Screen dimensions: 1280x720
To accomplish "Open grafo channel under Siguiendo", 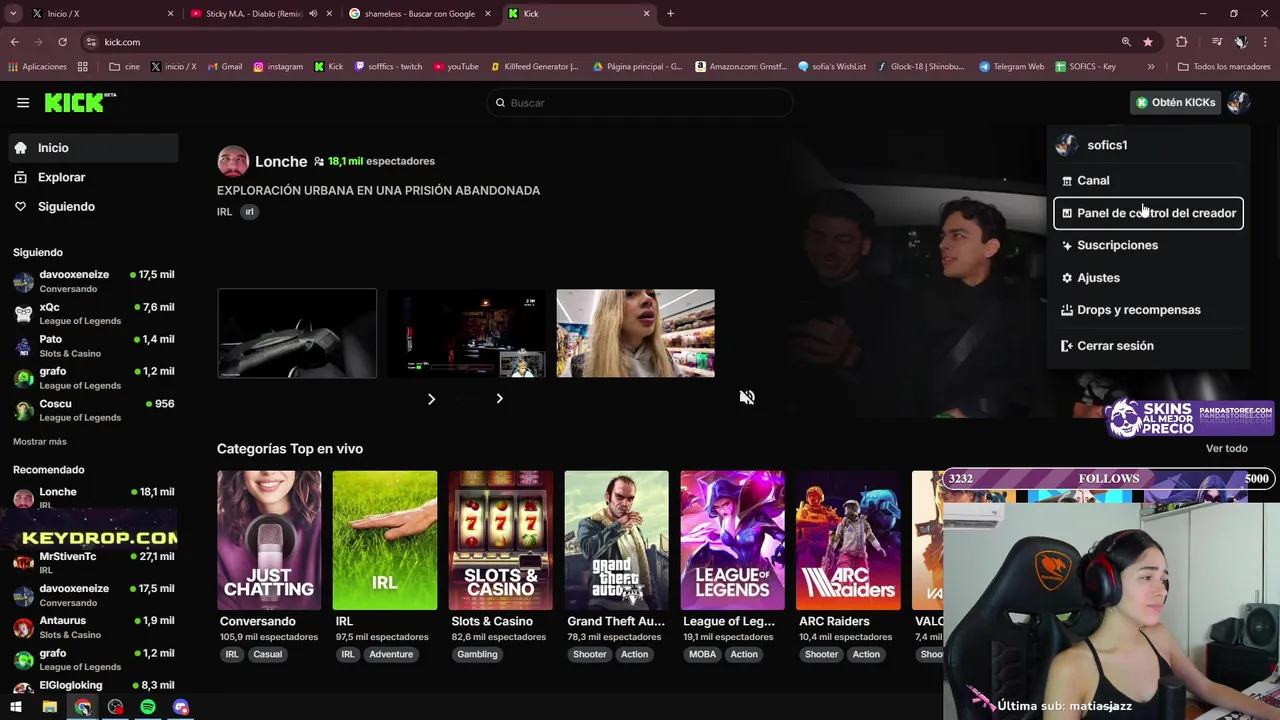I will 93,377.
